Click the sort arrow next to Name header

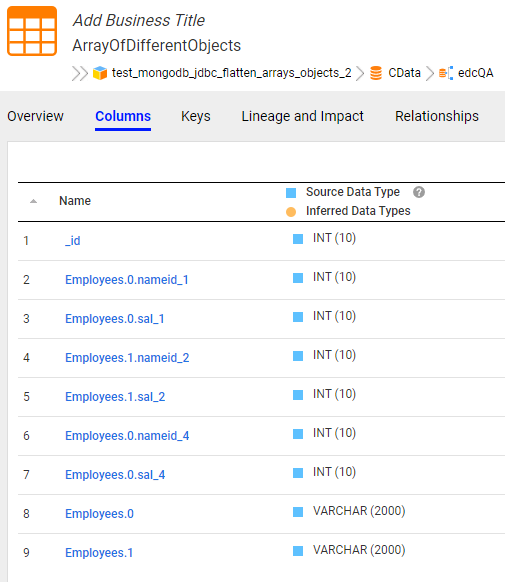[33, 201]
